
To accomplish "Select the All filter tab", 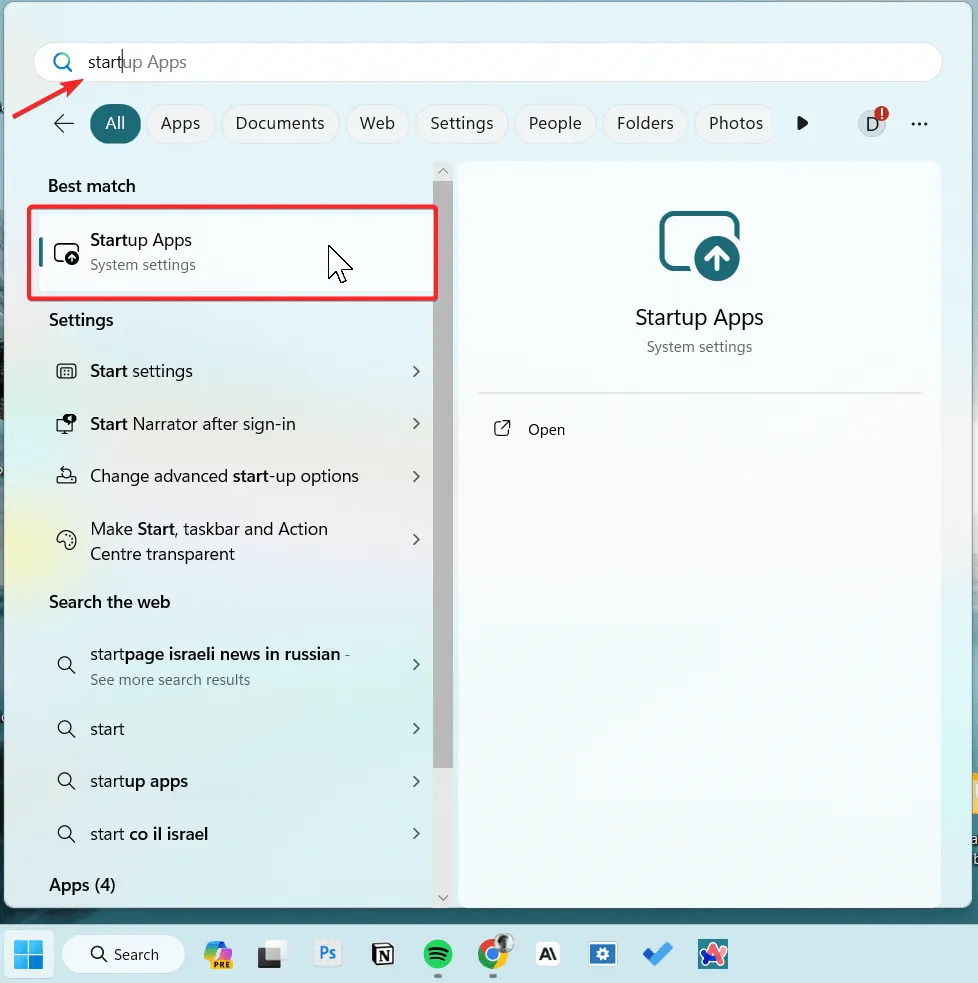I will click(x=115, y=124).
